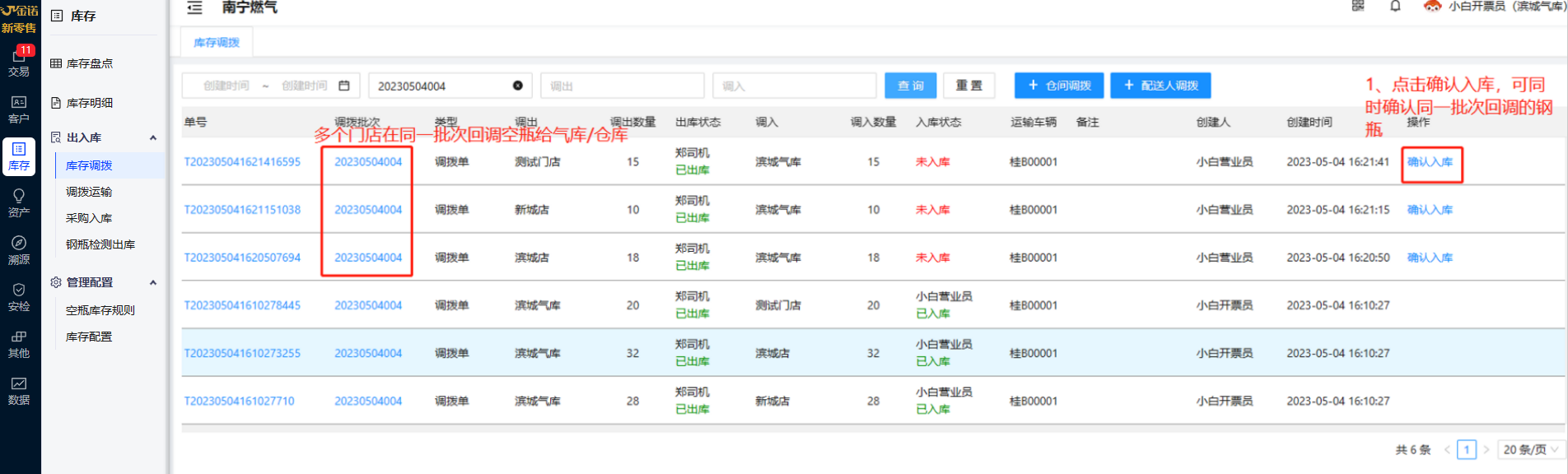Collapse the 出入库 menu group
The image size is (1568, 474).
(153, 137)
